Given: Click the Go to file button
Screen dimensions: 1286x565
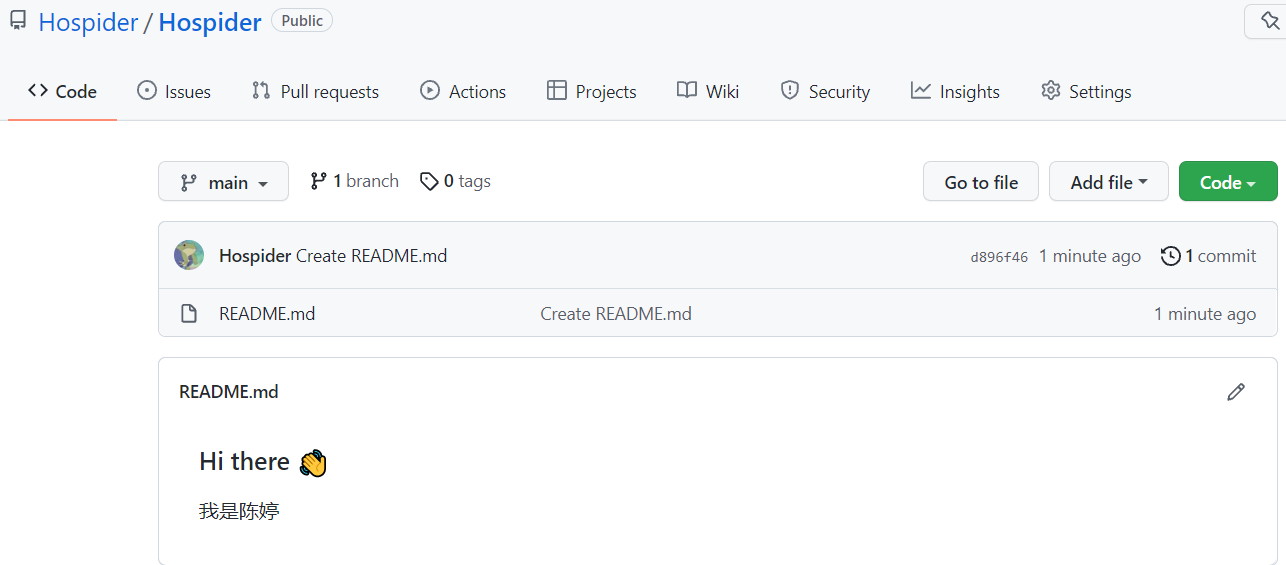Looking at the screenshot, I should pyautogui.click(x=981, y=182).
